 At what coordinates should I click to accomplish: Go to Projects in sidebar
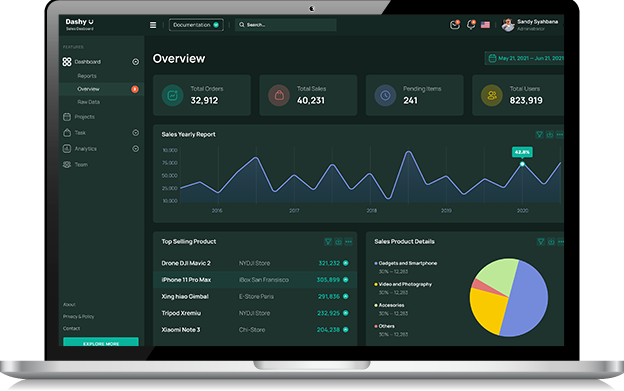84,117
